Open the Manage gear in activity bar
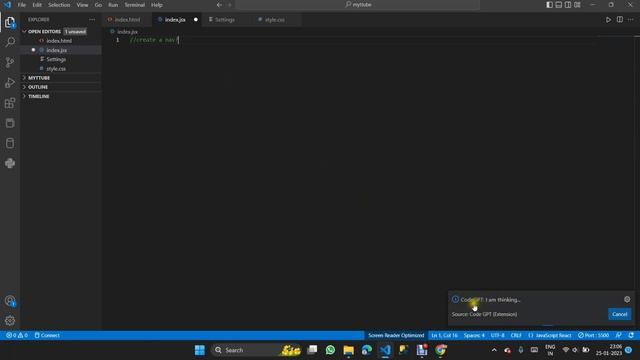This screenshot has width=640, height=360. point(10,321)
